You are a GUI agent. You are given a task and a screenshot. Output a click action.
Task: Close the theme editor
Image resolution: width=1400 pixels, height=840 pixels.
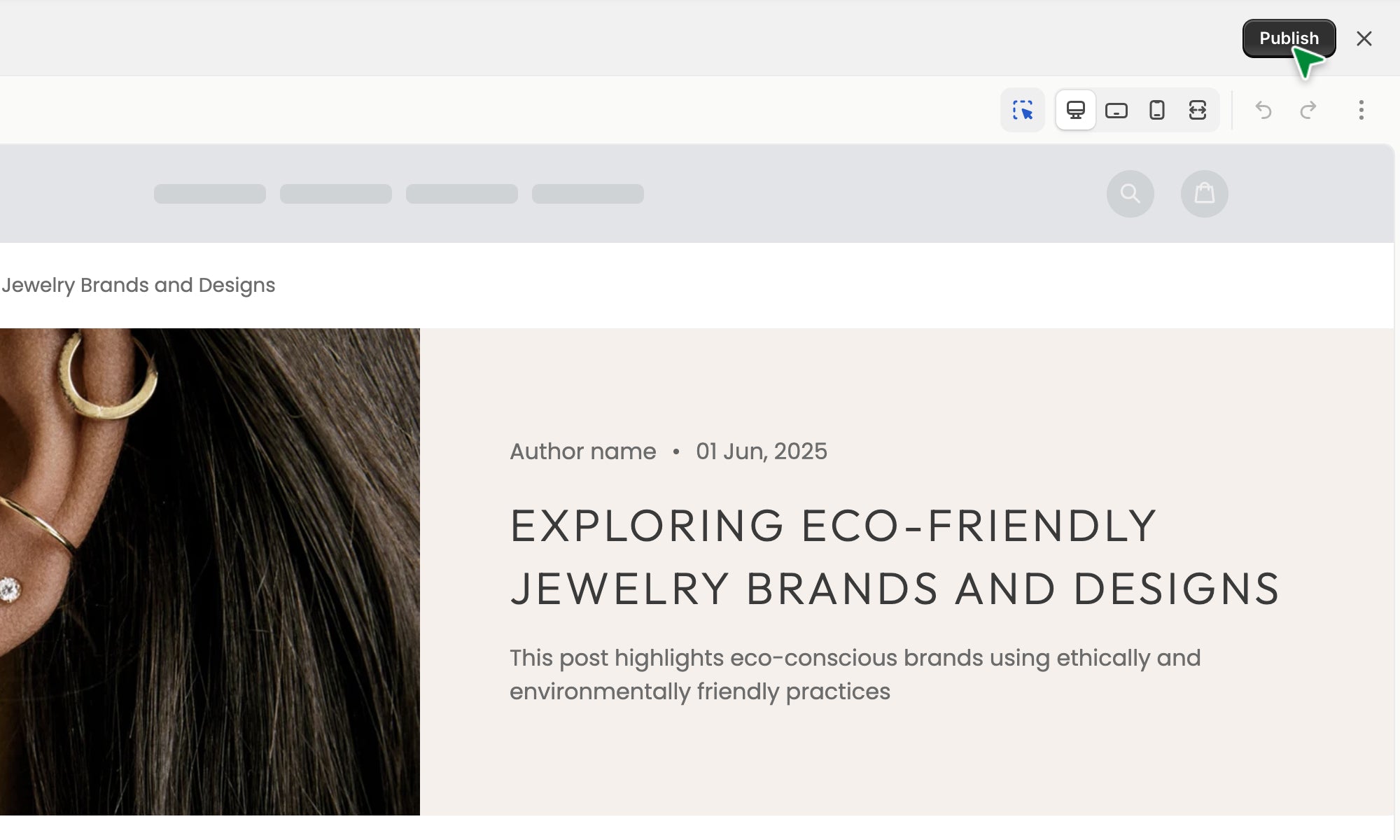pos(1364,38)
